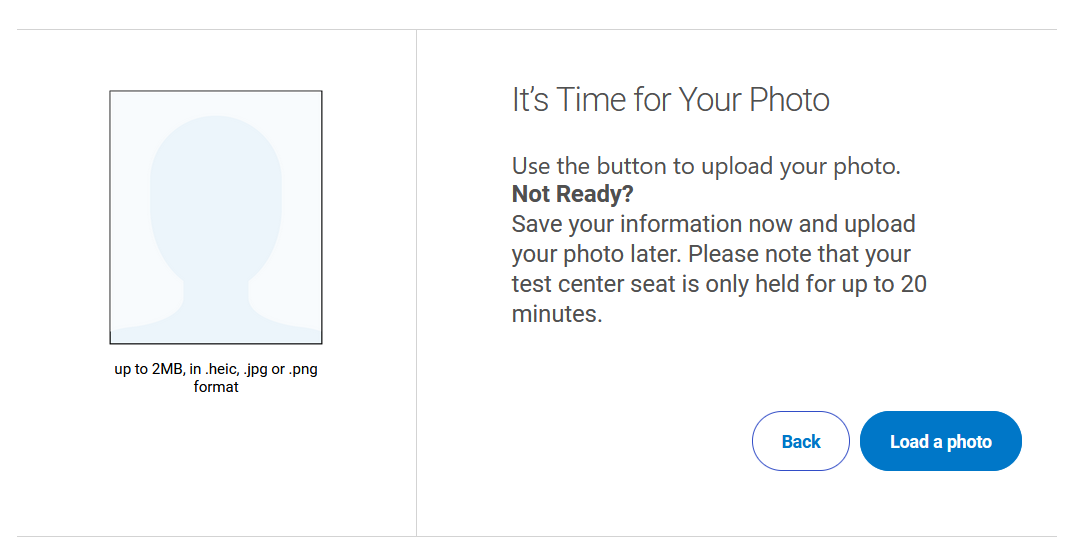1073x554 pixels.
Task: Click ".jpg or .png" in the caption
Action: pos(280,369)
